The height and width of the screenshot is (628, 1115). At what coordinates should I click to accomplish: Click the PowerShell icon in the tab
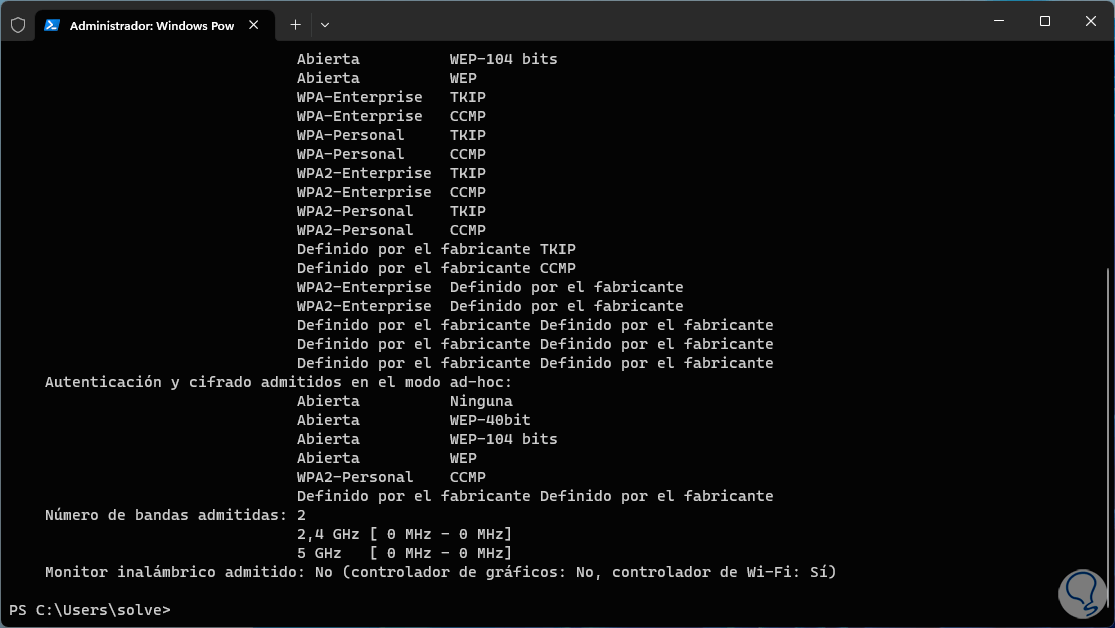(52, 25)
